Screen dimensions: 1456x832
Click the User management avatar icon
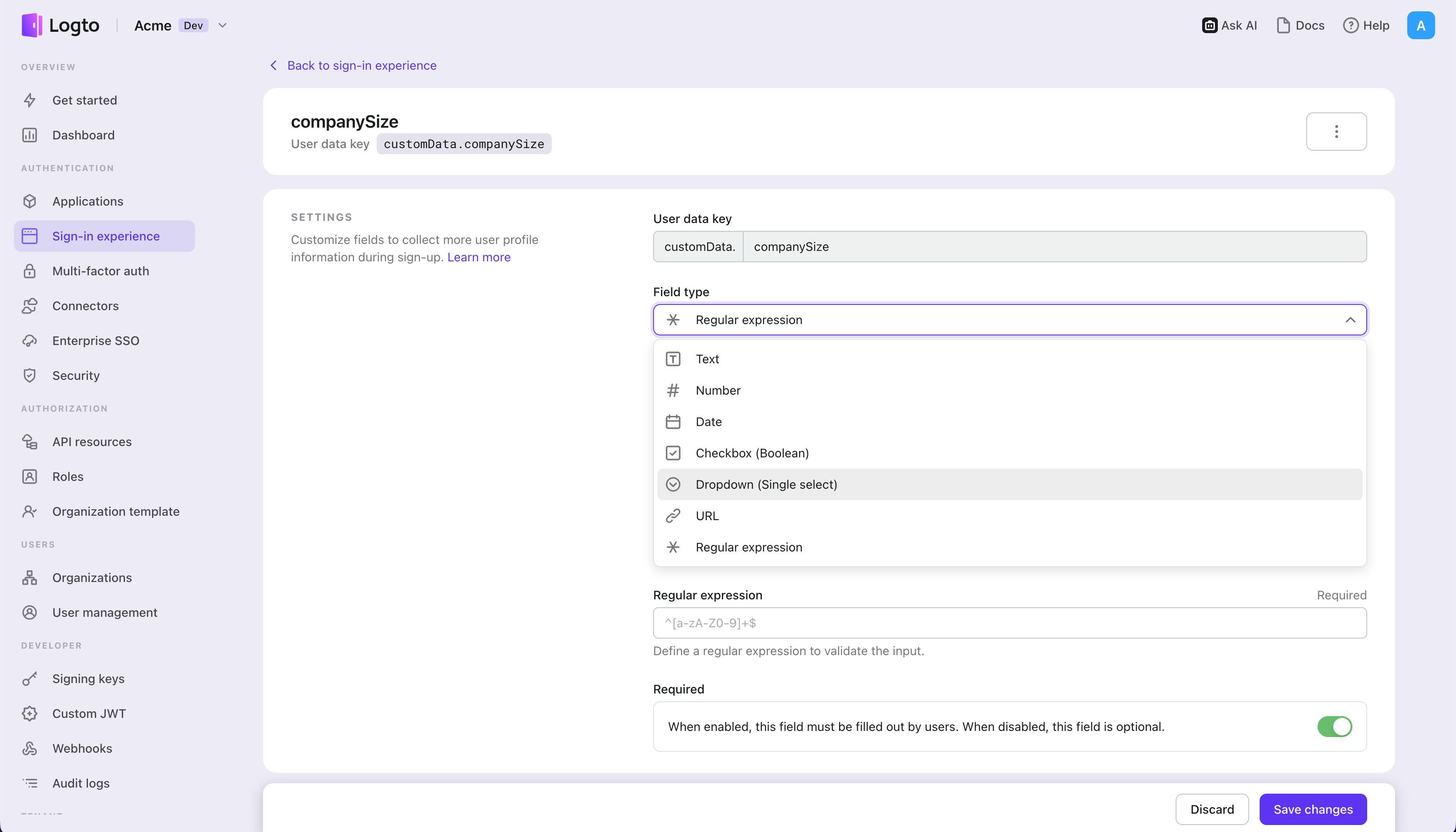tap(30, 612)
